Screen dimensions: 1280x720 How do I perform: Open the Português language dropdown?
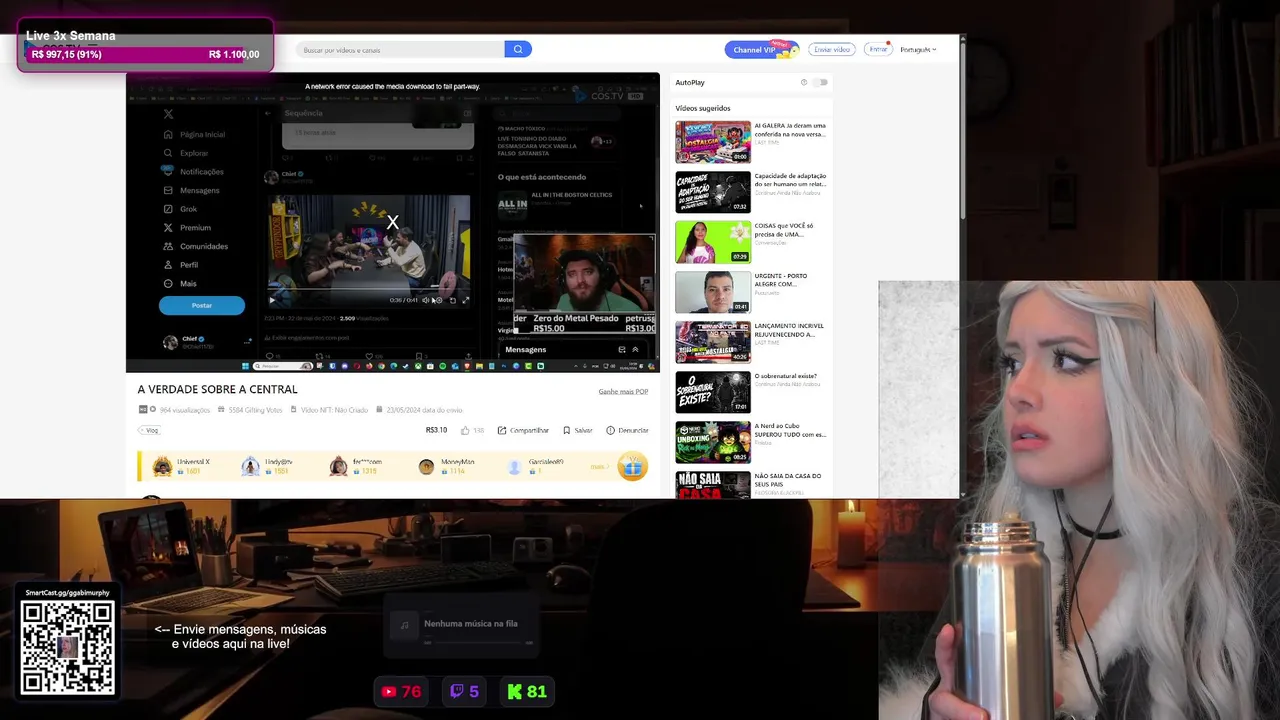coord(918,49)
